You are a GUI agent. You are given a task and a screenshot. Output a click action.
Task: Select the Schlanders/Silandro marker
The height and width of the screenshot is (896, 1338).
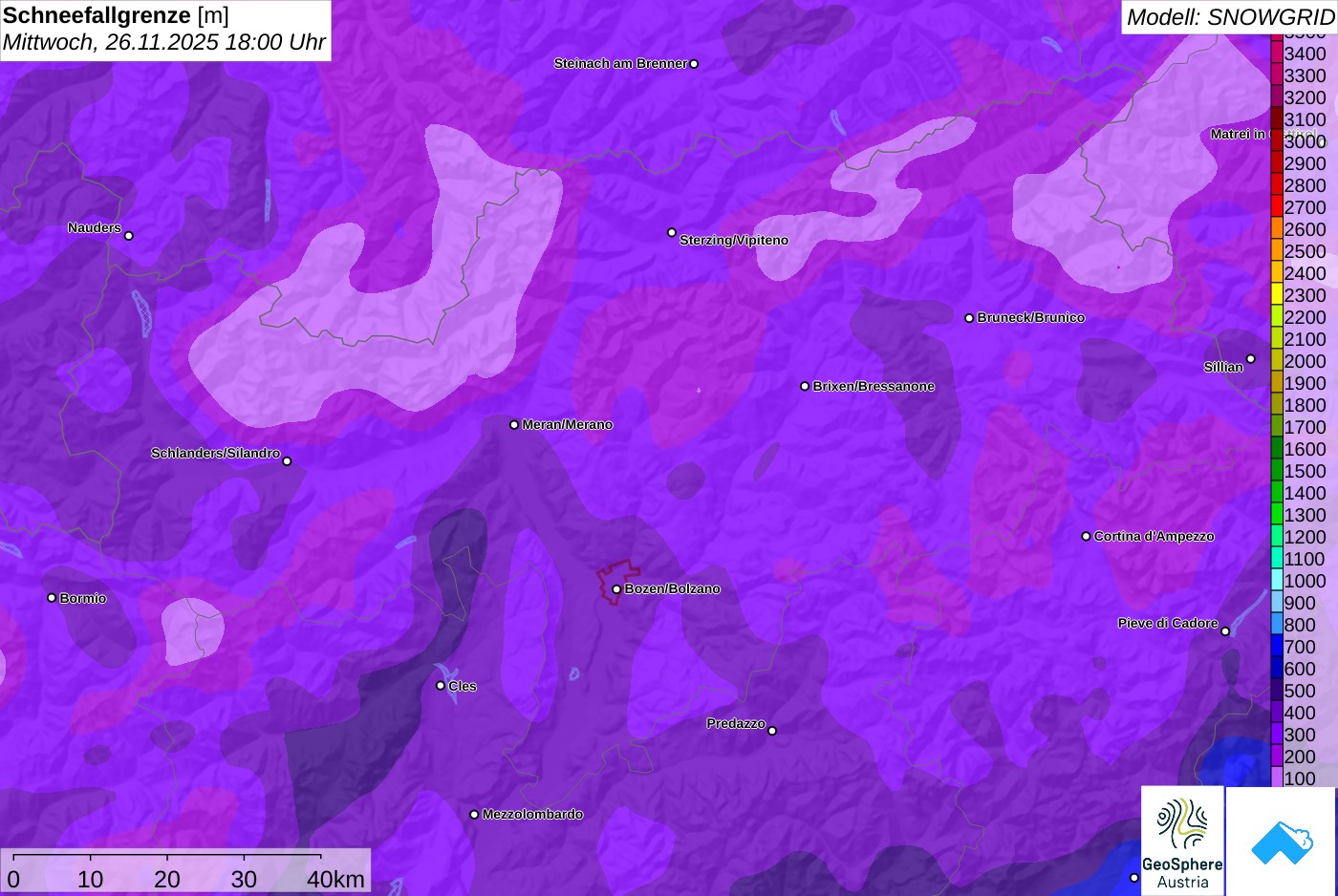(x=287, y=461)
